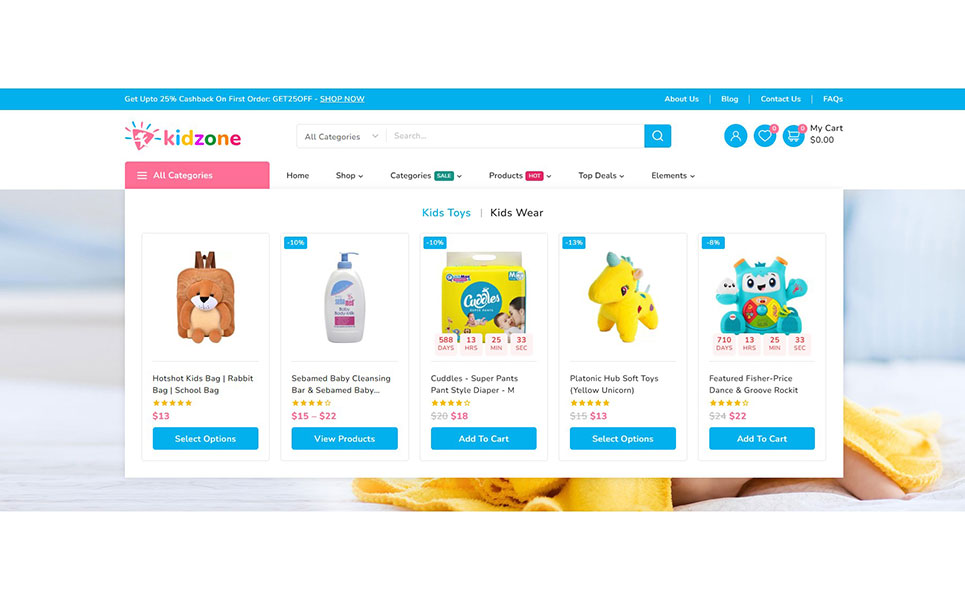Click the kidzone logo
This screenshot has width=965, height=600.
(x=183, y=136)
